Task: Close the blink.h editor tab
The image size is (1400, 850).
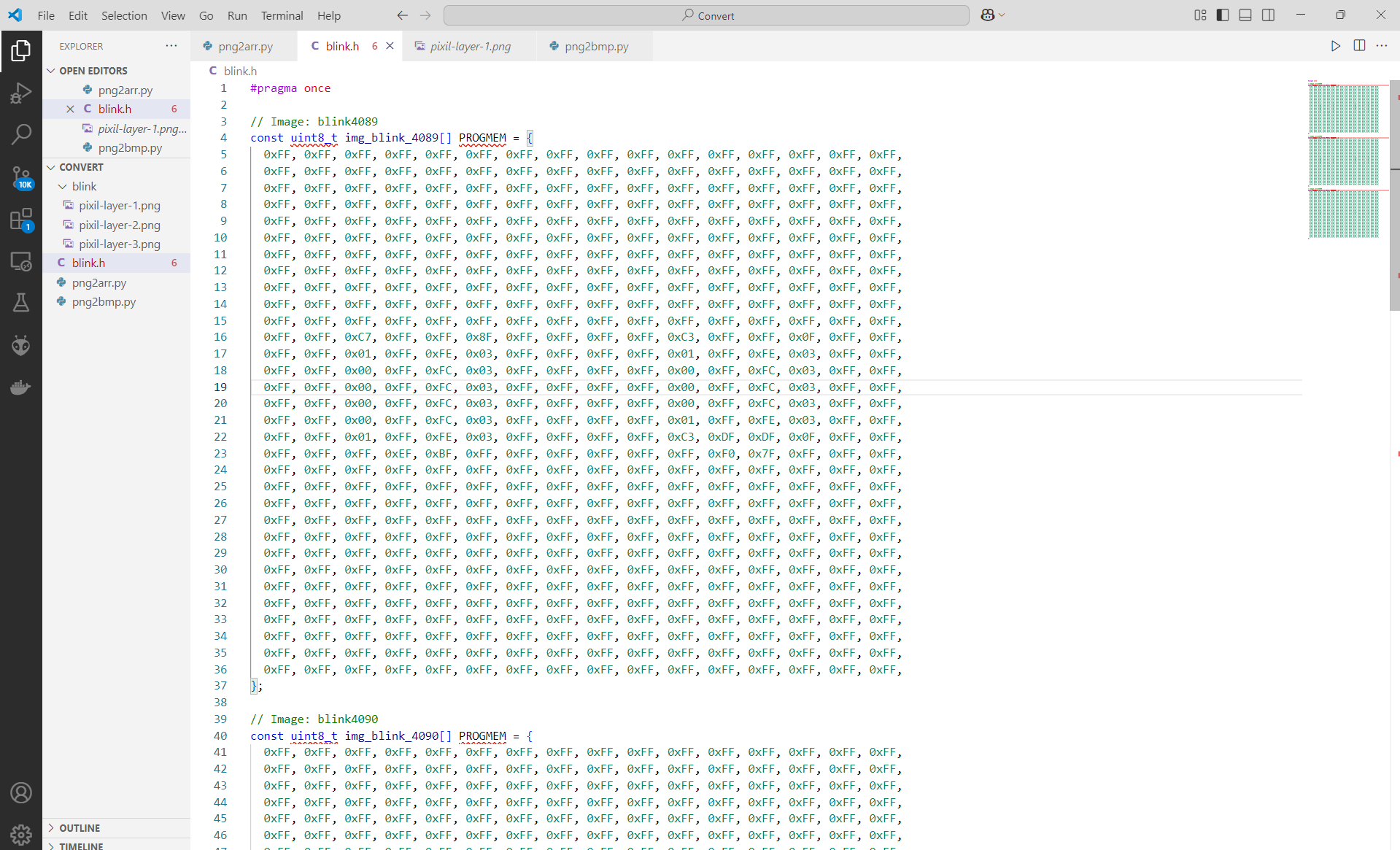Action: (x=390, y=46)
